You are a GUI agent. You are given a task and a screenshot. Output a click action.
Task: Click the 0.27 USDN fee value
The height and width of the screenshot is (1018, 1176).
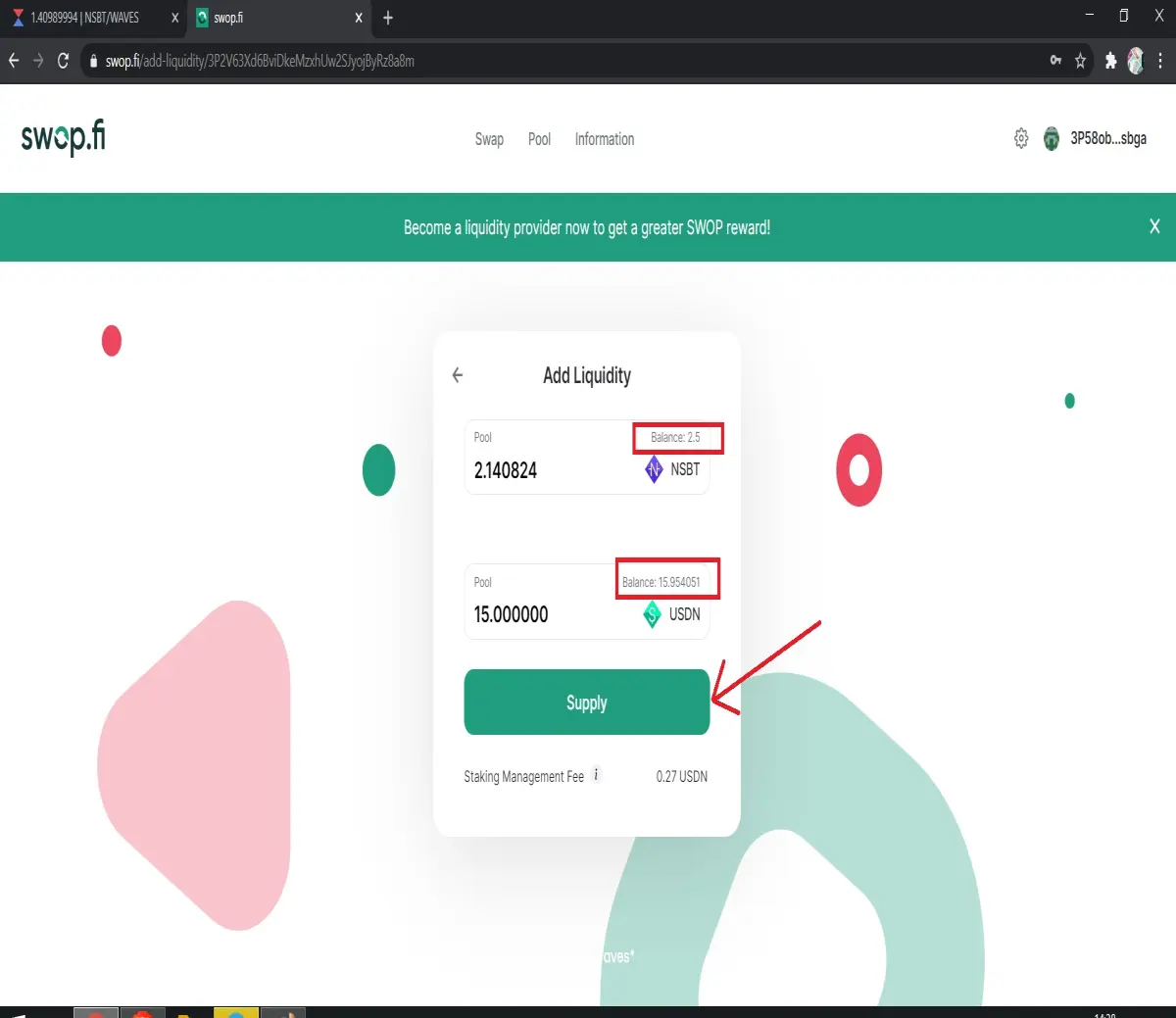tap(681, 776)
